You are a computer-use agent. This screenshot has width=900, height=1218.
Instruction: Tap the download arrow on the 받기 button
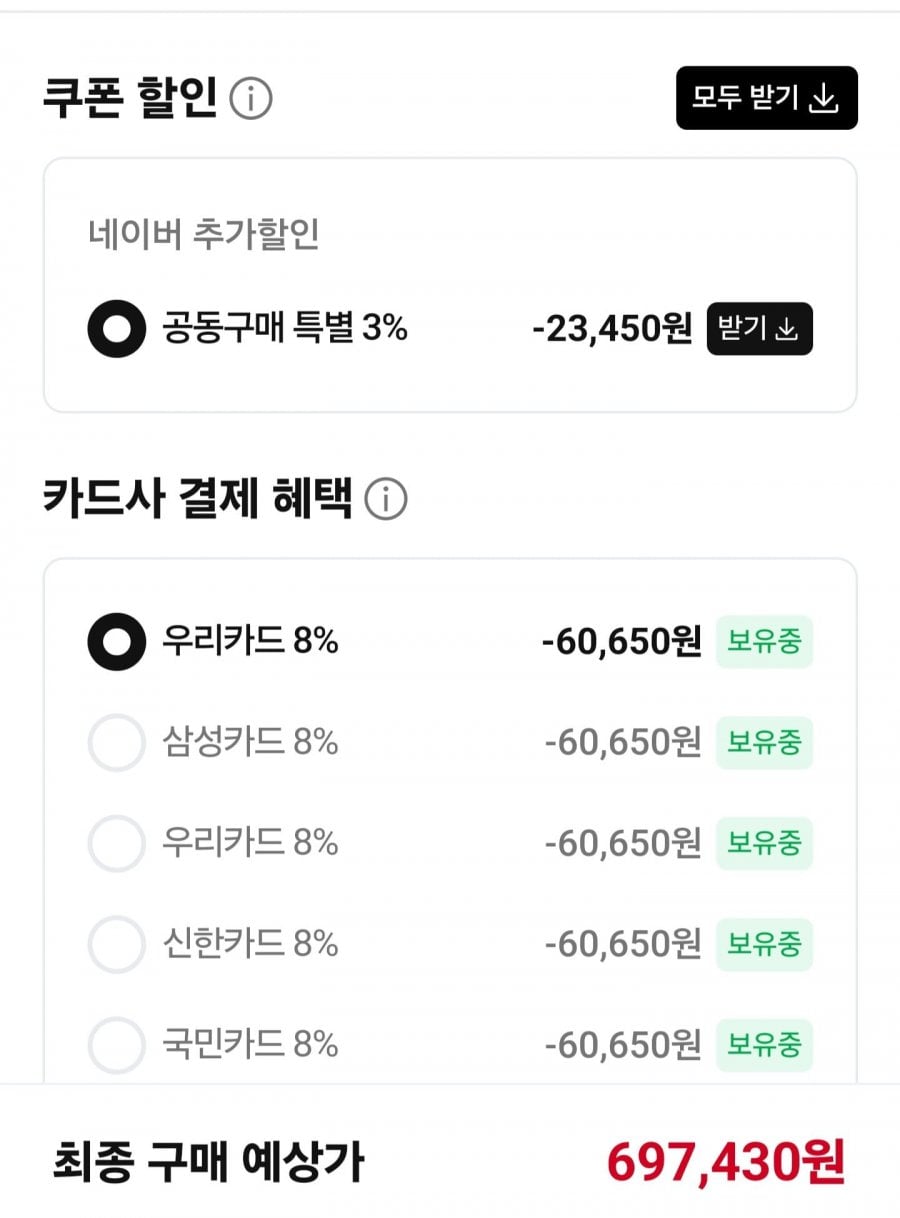point(787,329)
